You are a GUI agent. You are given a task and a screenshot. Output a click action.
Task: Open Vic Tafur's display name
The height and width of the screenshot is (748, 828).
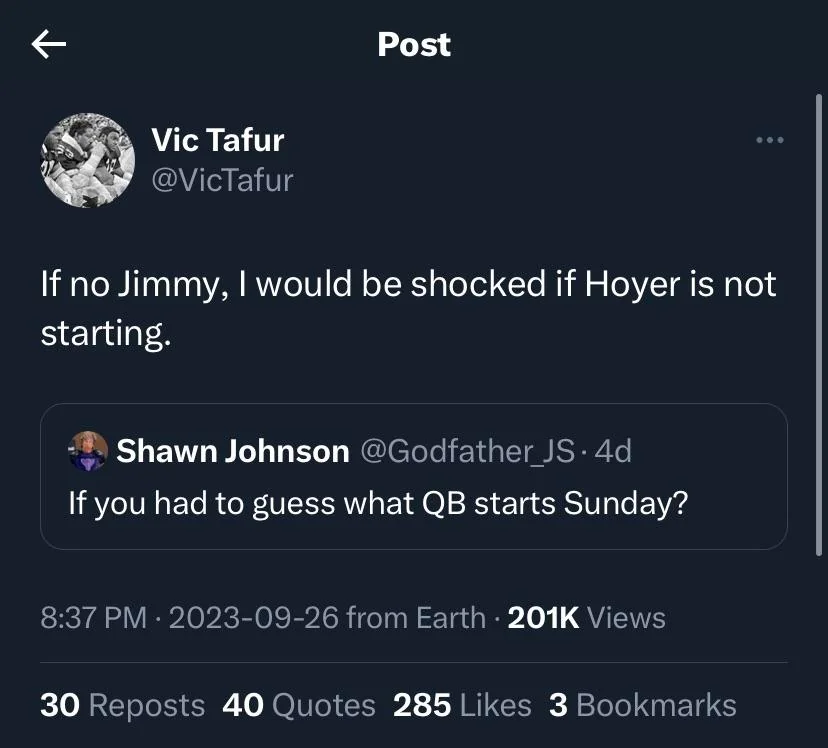216,140
